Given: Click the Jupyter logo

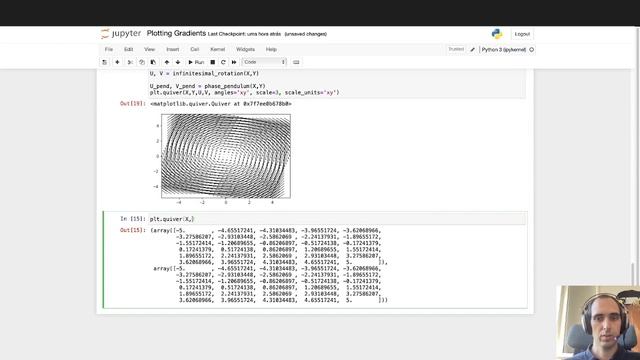Looking at the screenshot, I should tap(121, 33).
